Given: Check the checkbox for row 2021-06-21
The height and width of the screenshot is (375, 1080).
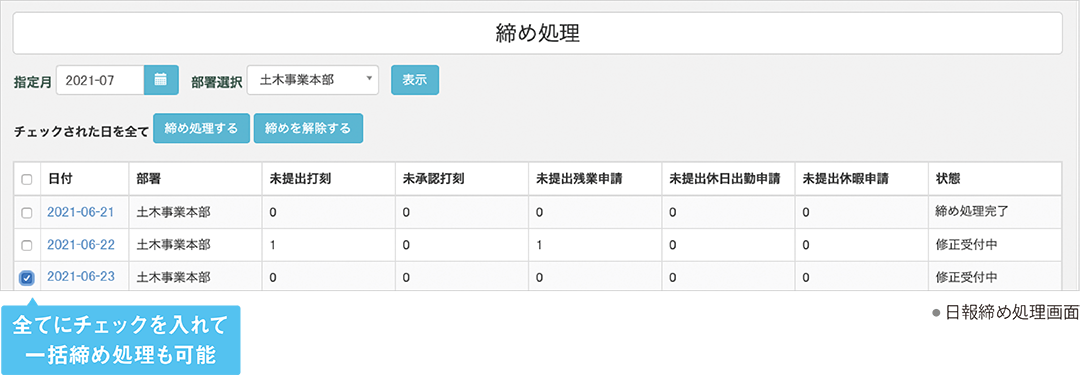Looking at the screenshot, I should (x=27, y=213).
